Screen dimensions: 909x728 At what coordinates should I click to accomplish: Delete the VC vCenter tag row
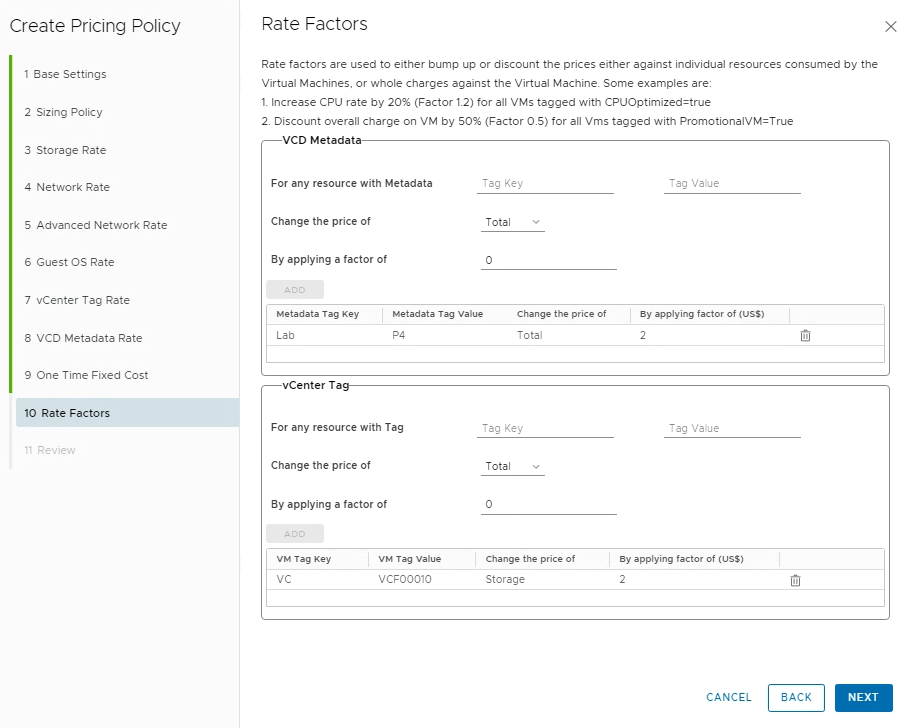[795, 580]
